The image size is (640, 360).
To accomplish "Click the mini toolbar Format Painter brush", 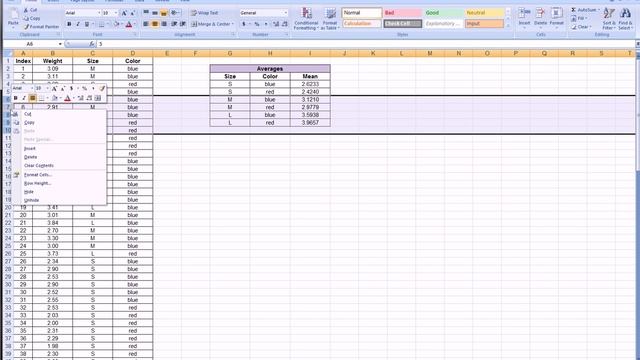I will 102,88.
